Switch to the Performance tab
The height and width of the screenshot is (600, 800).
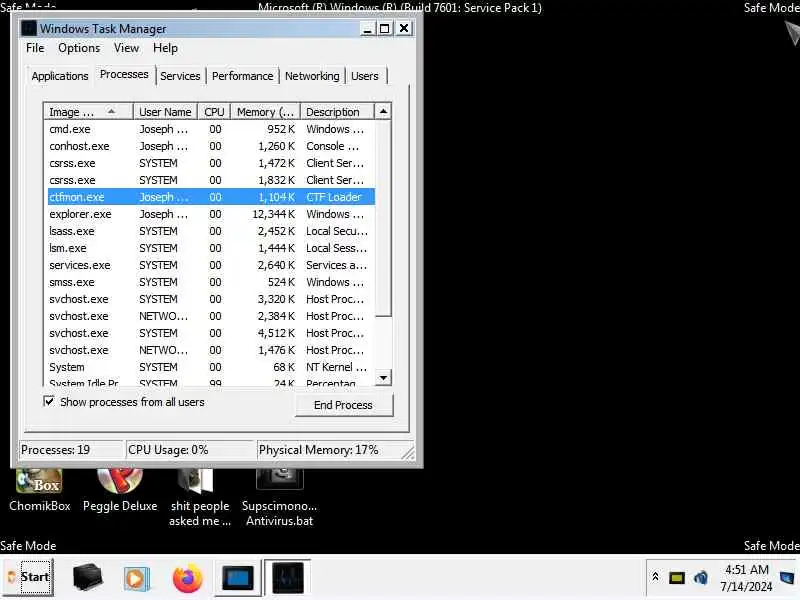[242, 76]
